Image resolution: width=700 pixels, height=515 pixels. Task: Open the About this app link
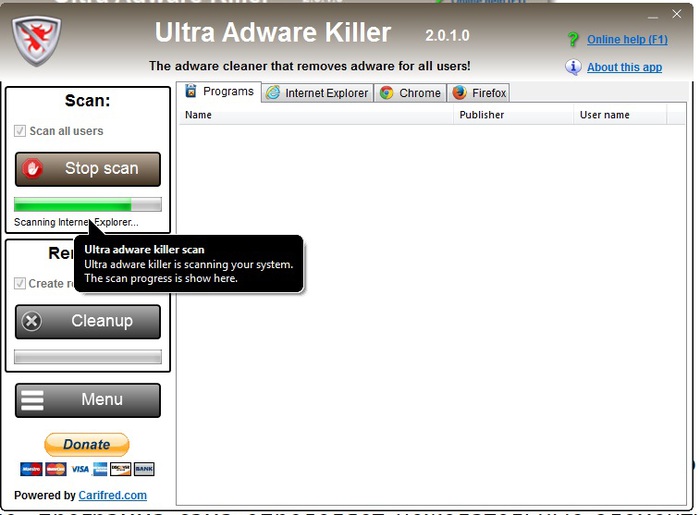click(625, 67)
